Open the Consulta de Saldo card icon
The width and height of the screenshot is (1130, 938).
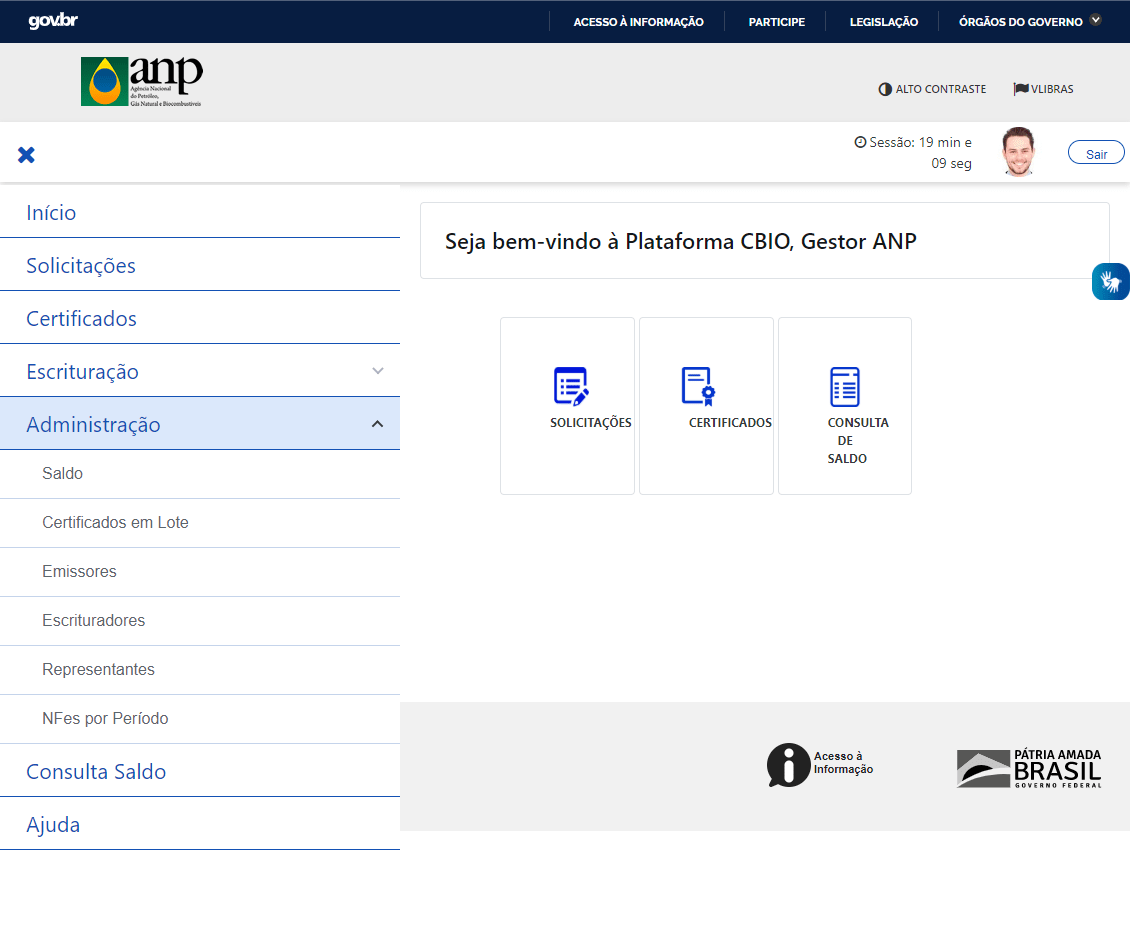(x=845, y=387)
